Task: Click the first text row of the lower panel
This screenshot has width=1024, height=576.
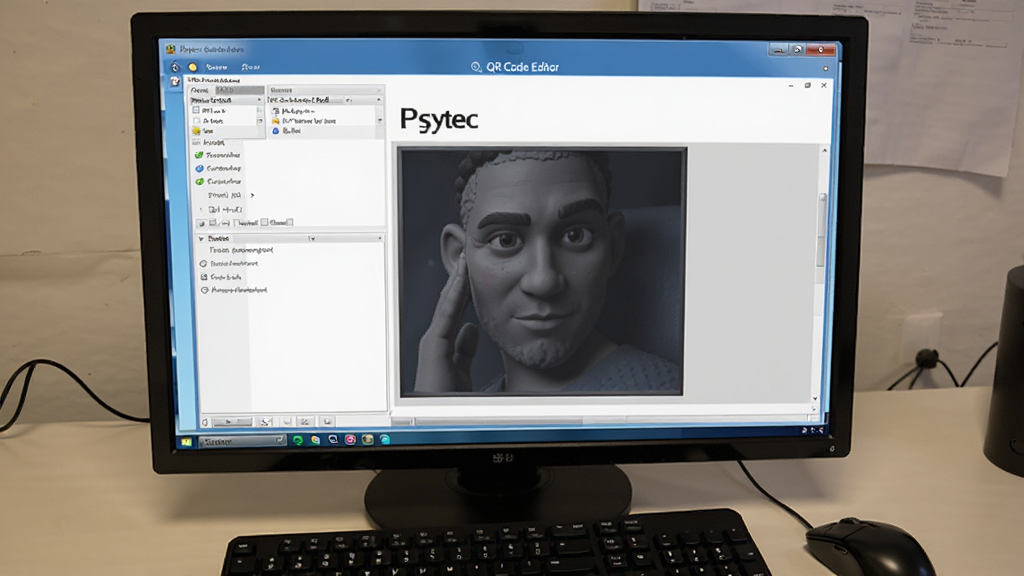Action: pyautogui.click(x=241, y=250)
